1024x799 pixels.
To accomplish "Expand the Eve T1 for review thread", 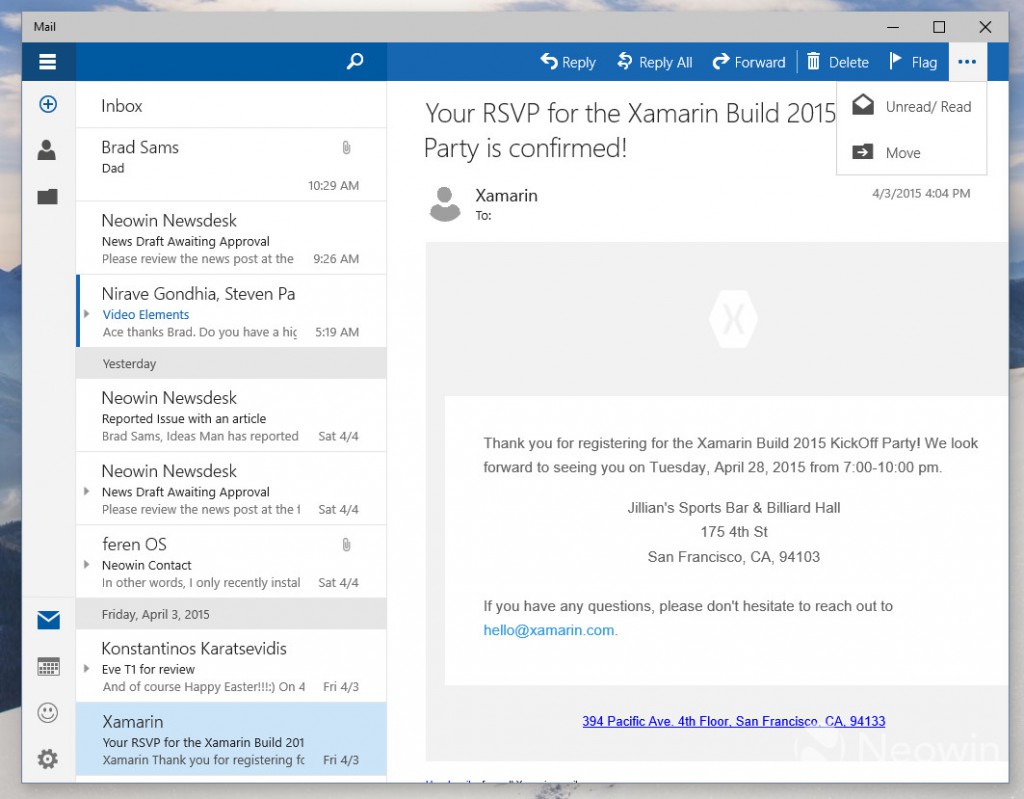I will coord(87,668).
